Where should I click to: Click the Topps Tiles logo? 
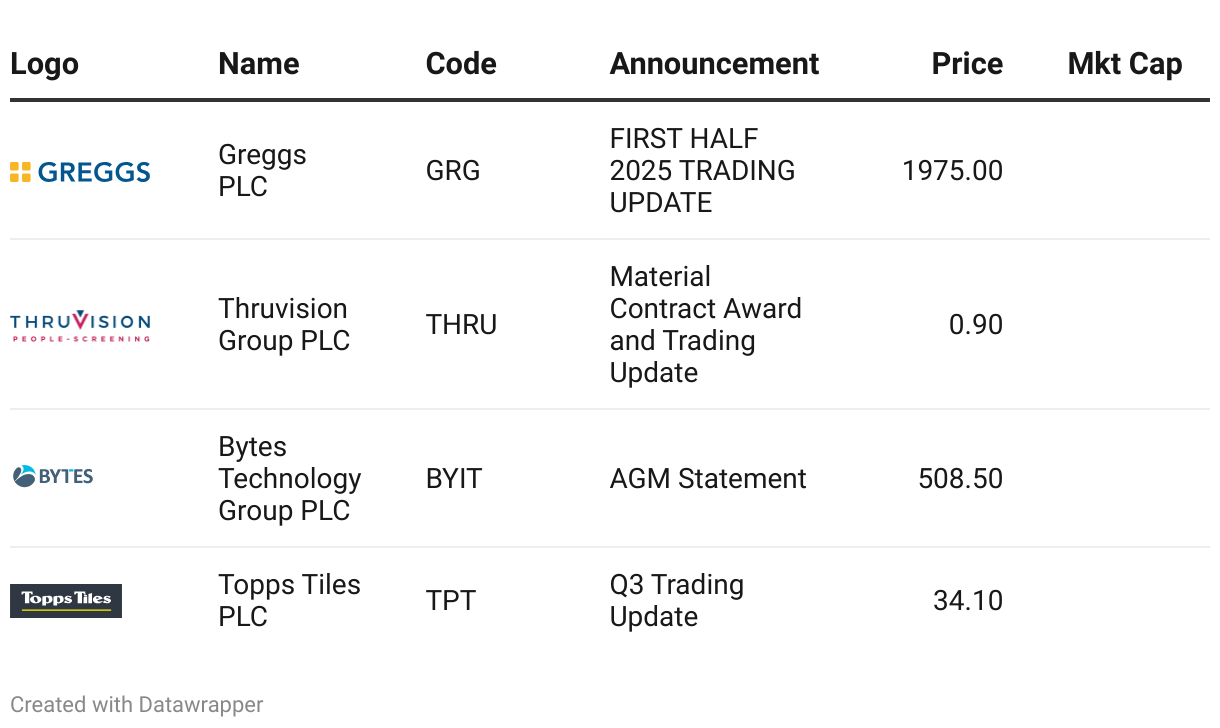click(66, 600)
